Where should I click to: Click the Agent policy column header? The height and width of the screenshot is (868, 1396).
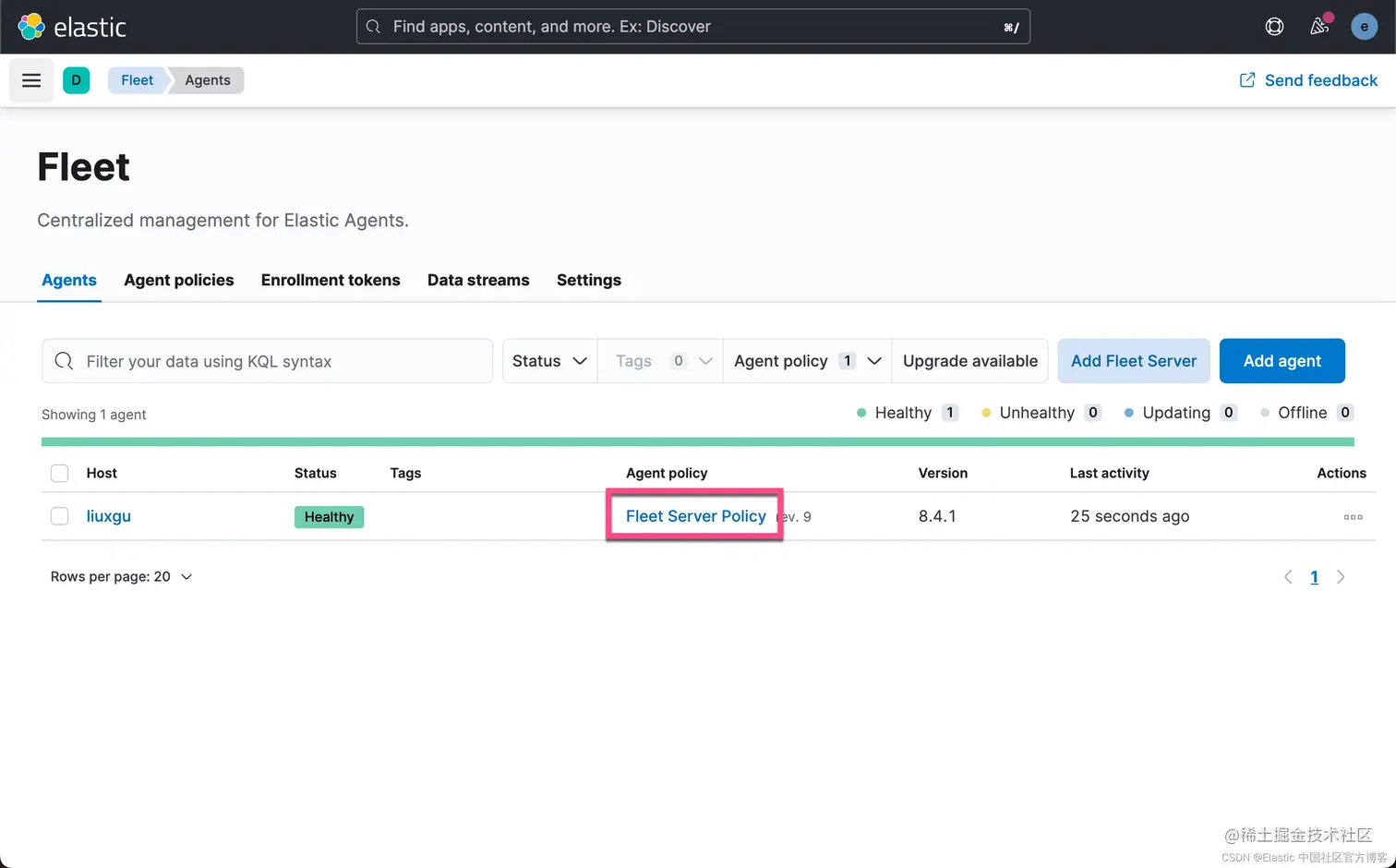(667, 473)
